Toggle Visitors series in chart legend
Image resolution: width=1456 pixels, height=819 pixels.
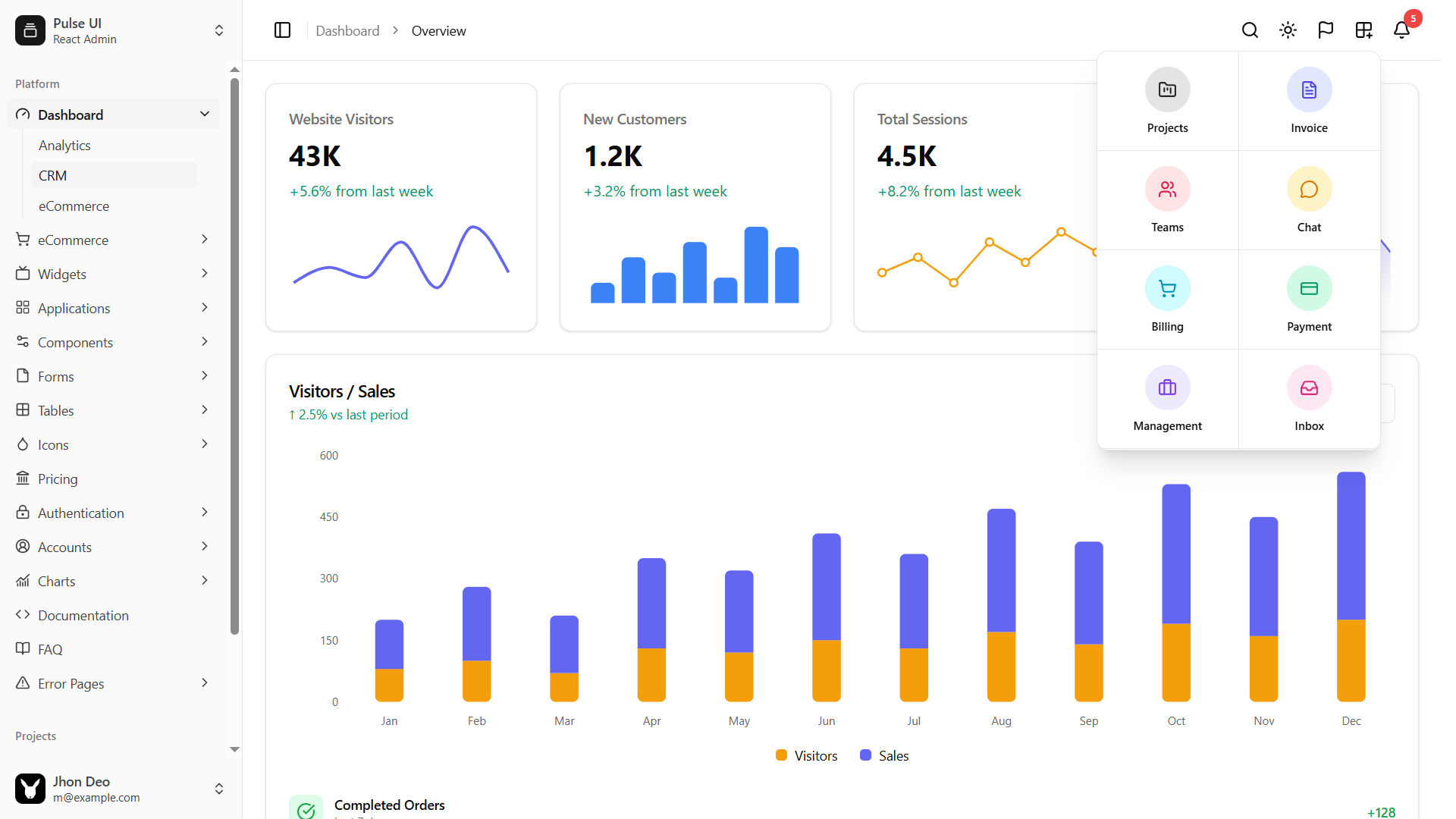[806, 755]
